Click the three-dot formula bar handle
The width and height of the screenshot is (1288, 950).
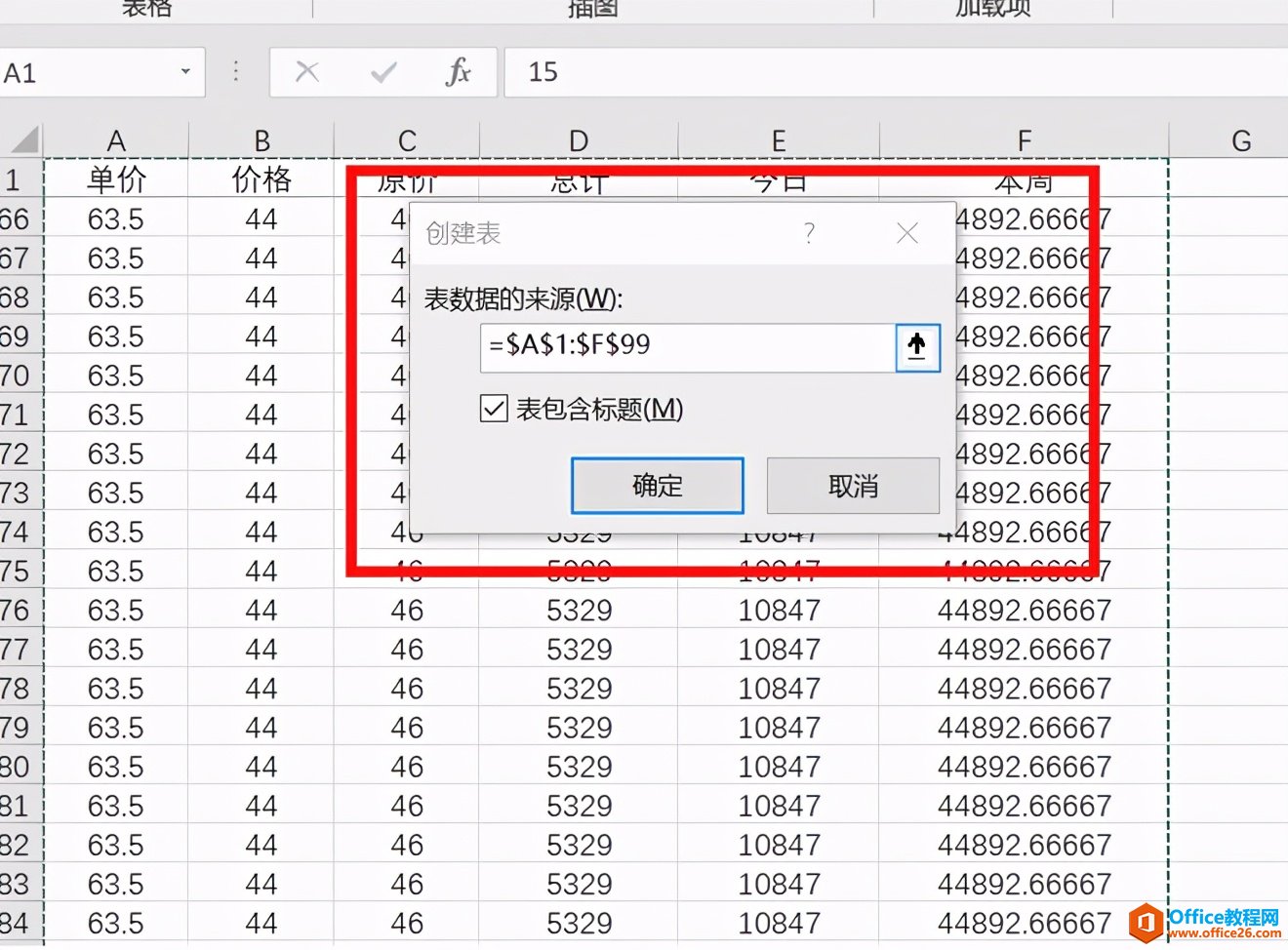(x=236, y=72)
